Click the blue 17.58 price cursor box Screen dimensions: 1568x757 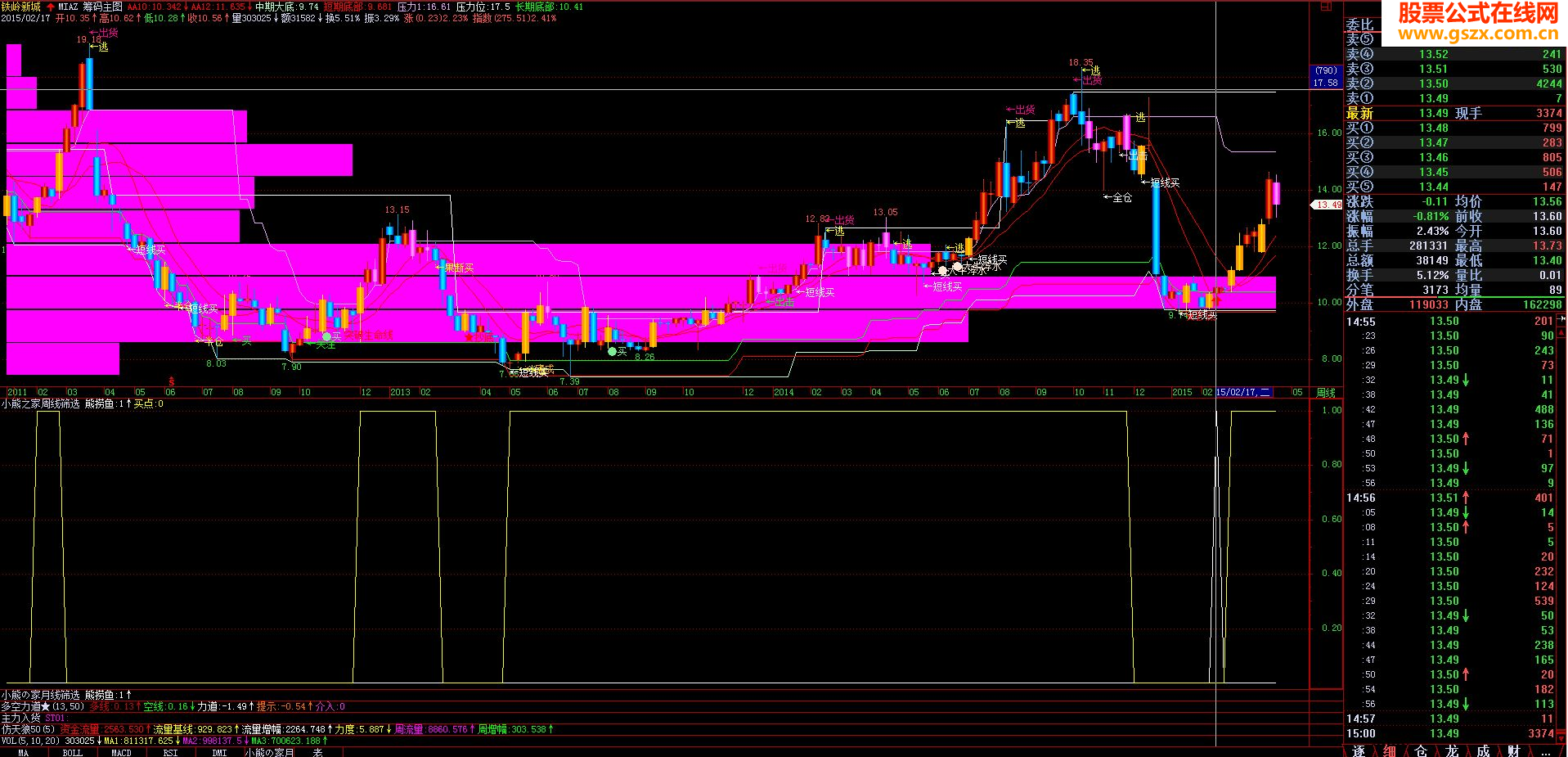click(x=1326, y=77)
